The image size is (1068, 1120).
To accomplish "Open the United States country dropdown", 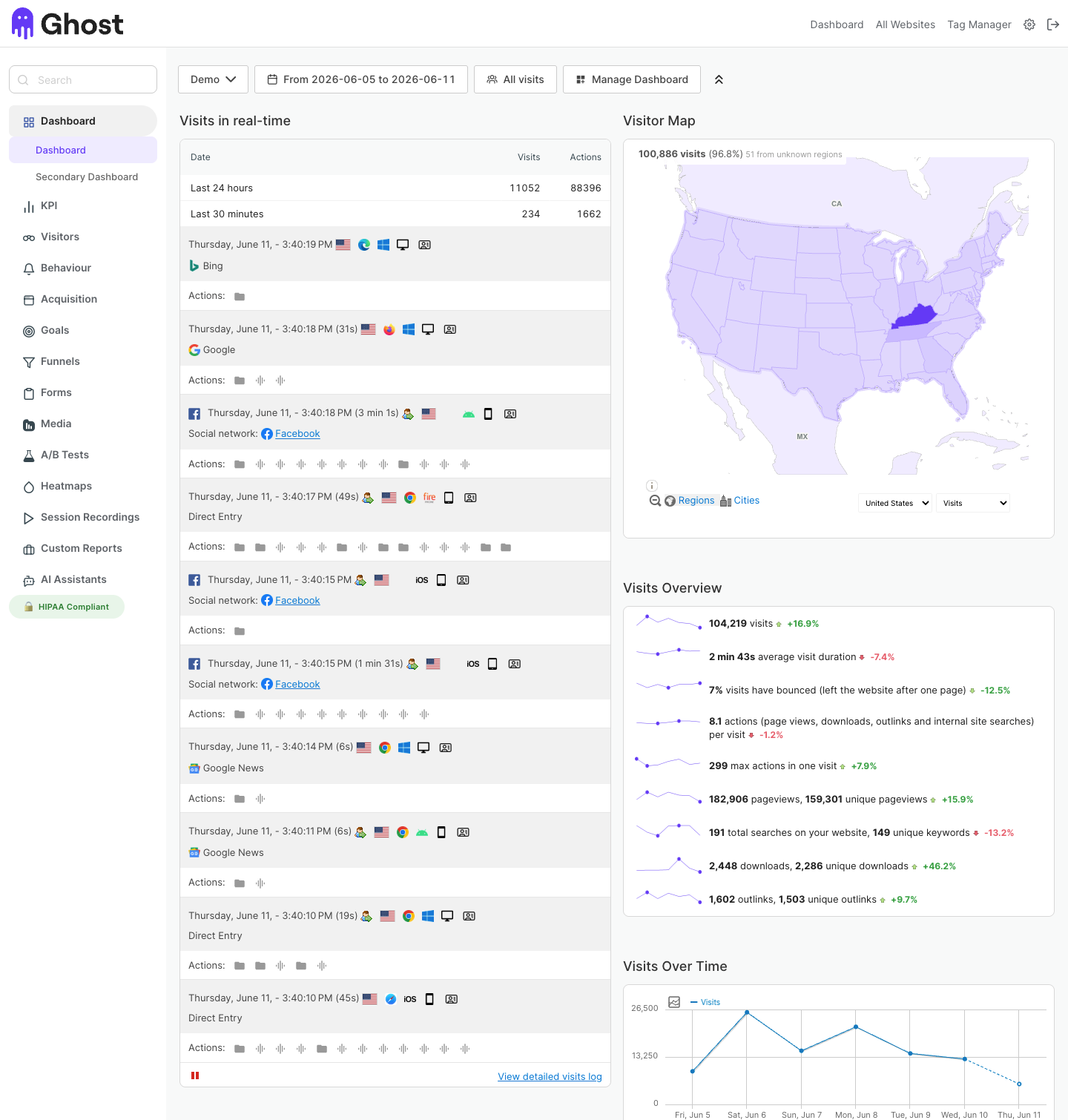I will click(x=895, y=503).
